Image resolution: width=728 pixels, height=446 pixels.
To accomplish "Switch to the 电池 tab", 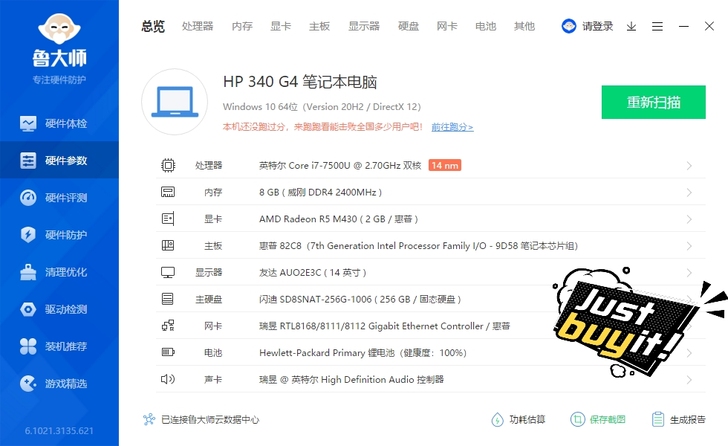I will click(486, 26).
